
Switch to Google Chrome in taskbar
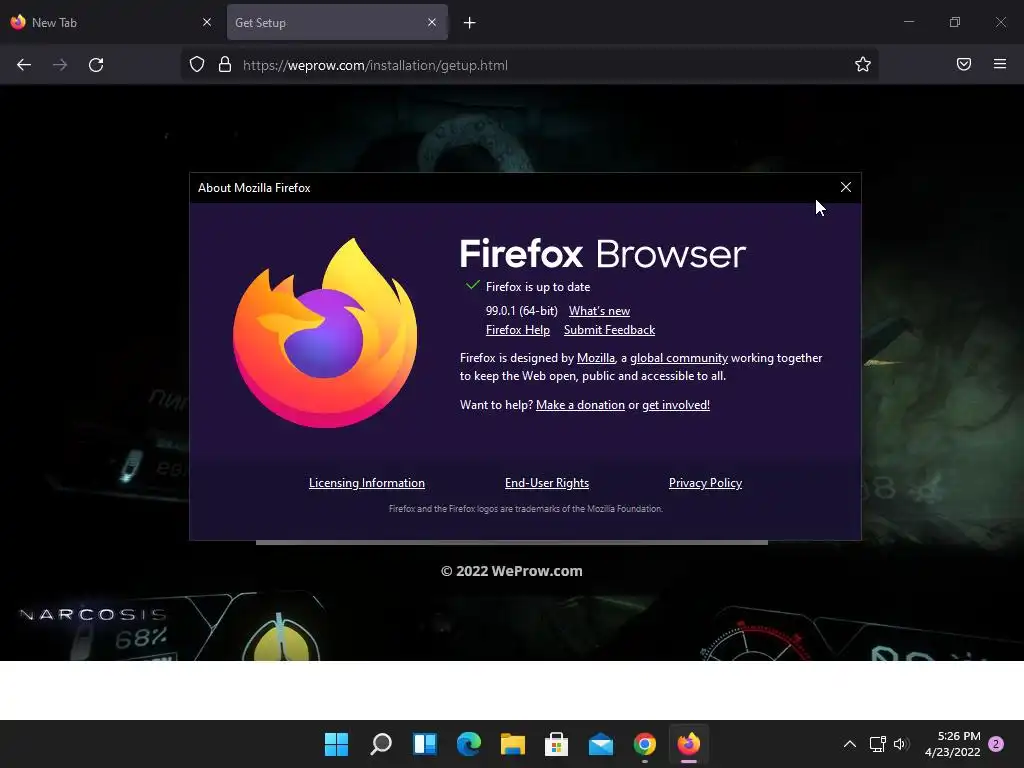645,744
